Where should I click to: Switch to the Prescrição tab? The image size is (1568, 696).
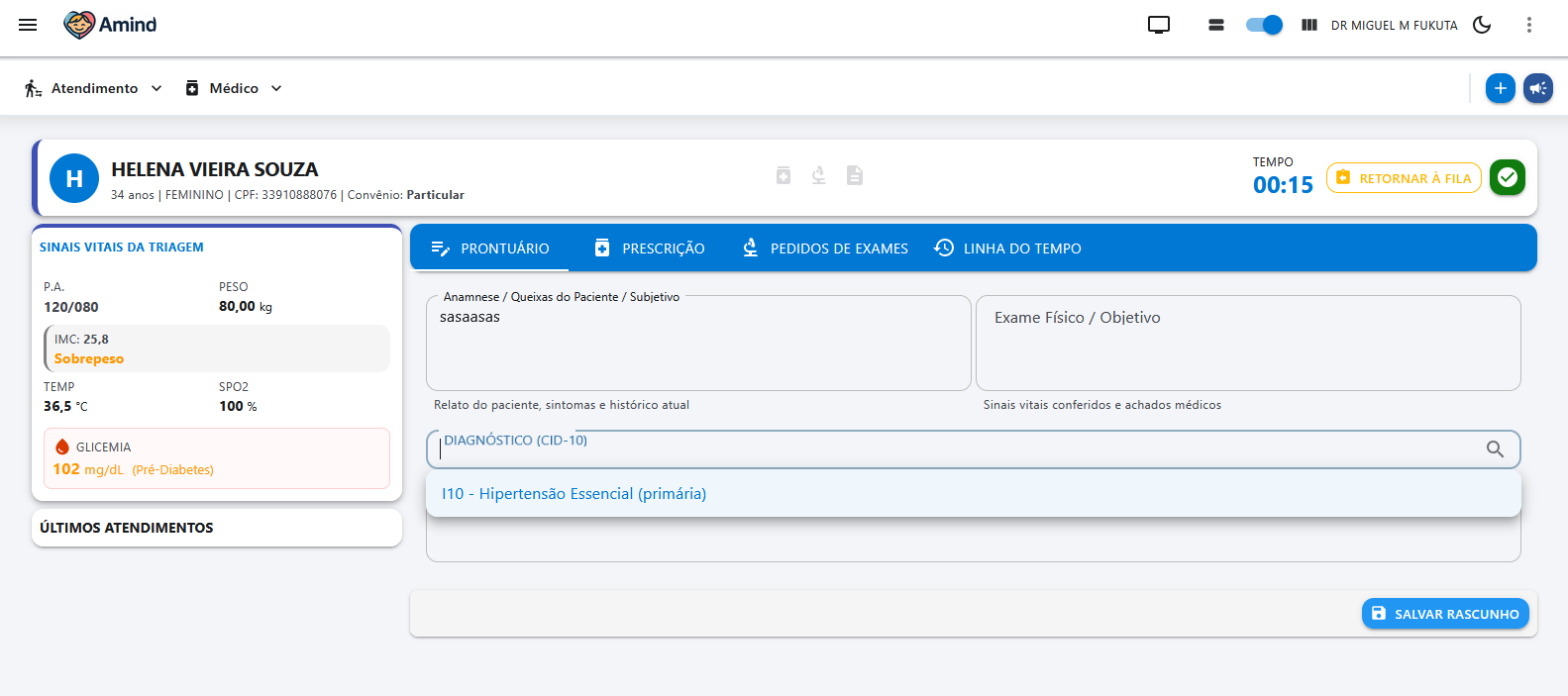[x=650, y=249]
